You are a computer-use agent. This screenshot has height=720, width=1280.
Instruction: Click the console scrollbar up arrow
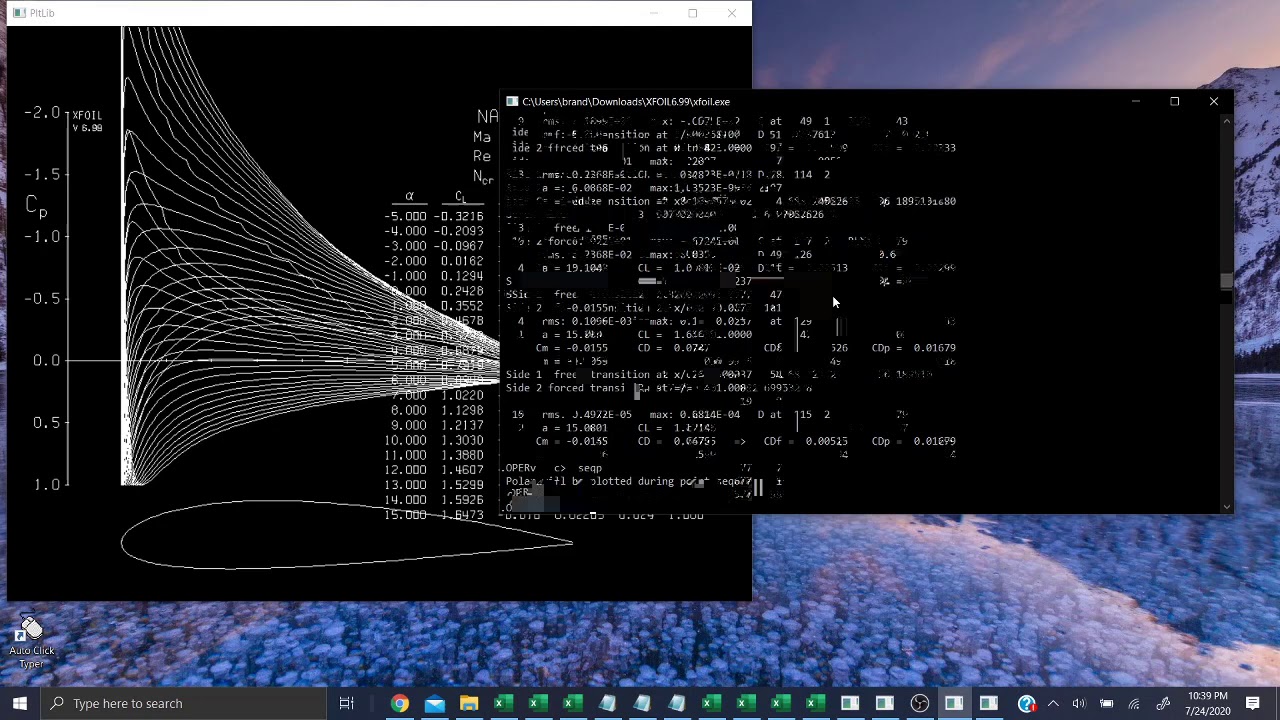point(1226,121)
